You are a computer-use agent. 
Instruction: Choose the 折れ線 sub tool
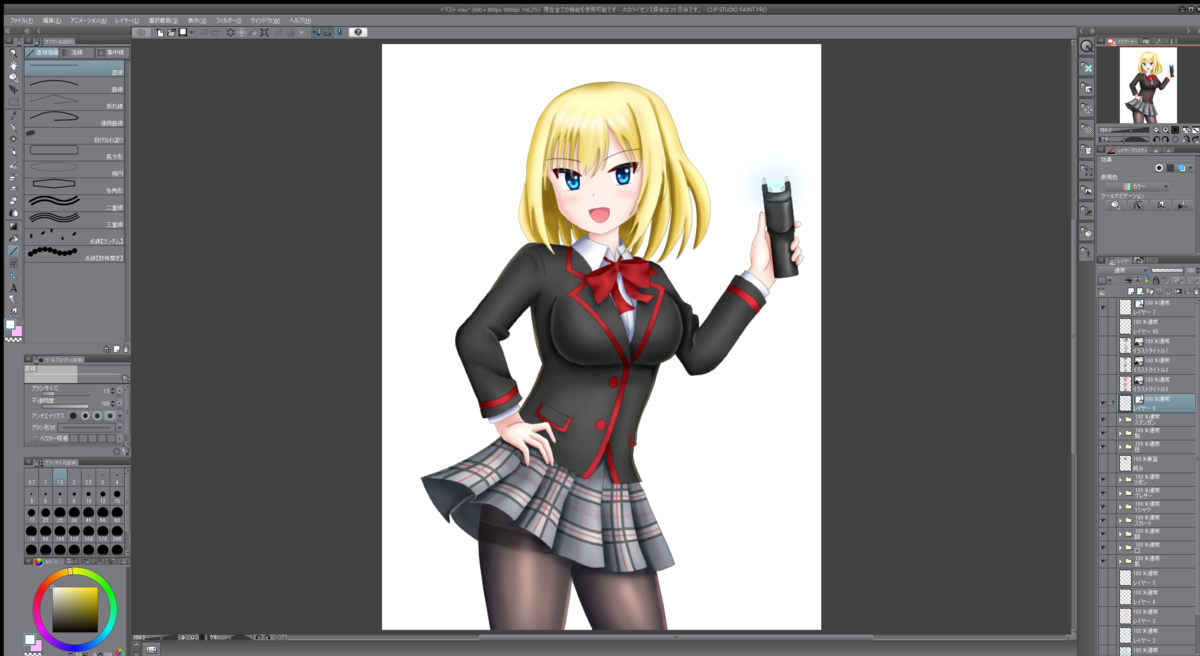(75, 101)
